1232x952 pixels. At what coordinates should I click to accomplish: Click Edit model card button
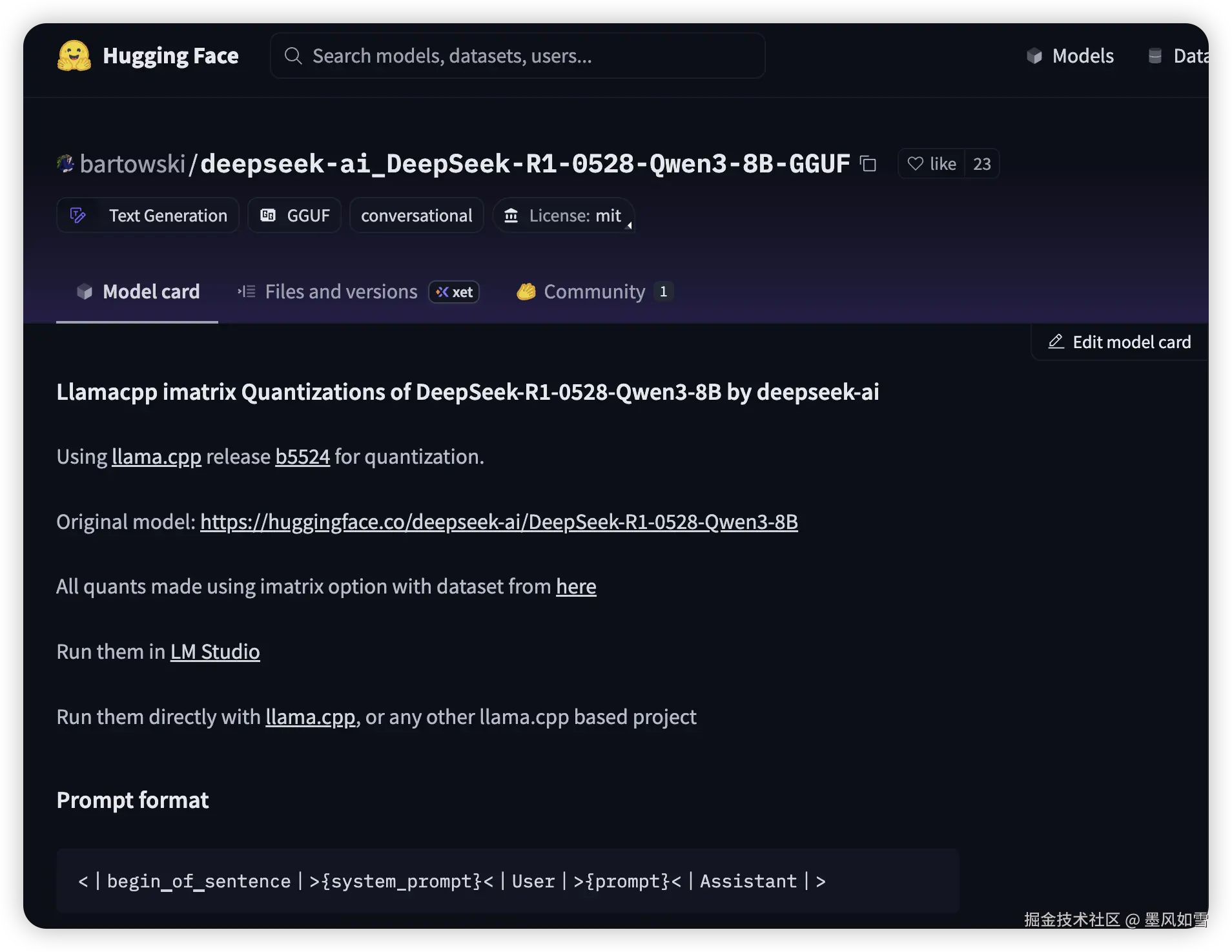click(x=1120, y=342)
